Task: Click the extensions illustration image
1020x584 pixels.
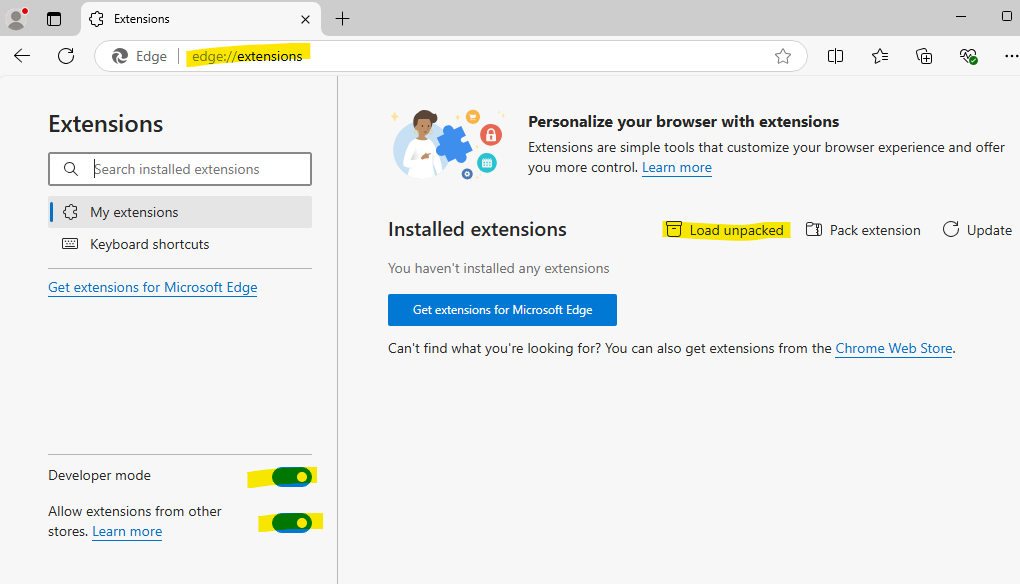Action: pos(448,144)
